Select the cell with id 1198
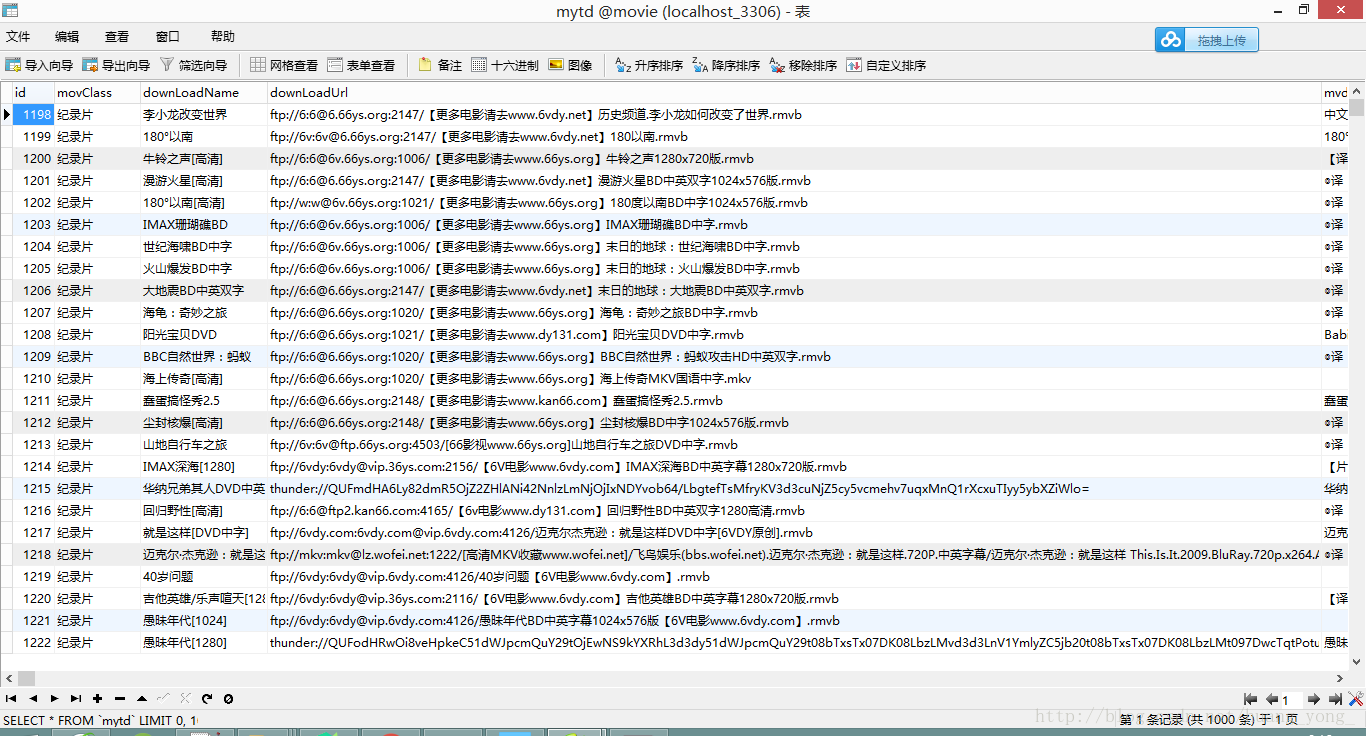This screenshot has height=736, width=1366. tap(33, 114)
